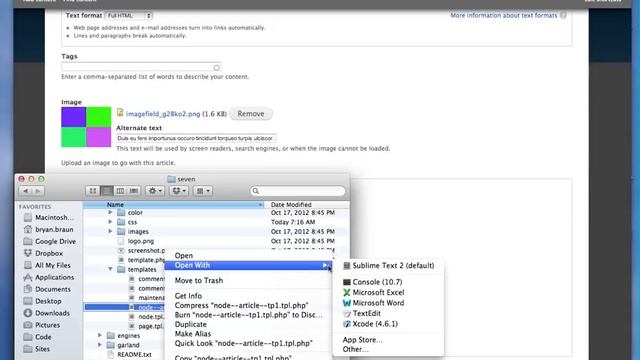Switch Finder to list view
Image resolution: width=640 pixels, height=360 pixels.
coord(107,191)
